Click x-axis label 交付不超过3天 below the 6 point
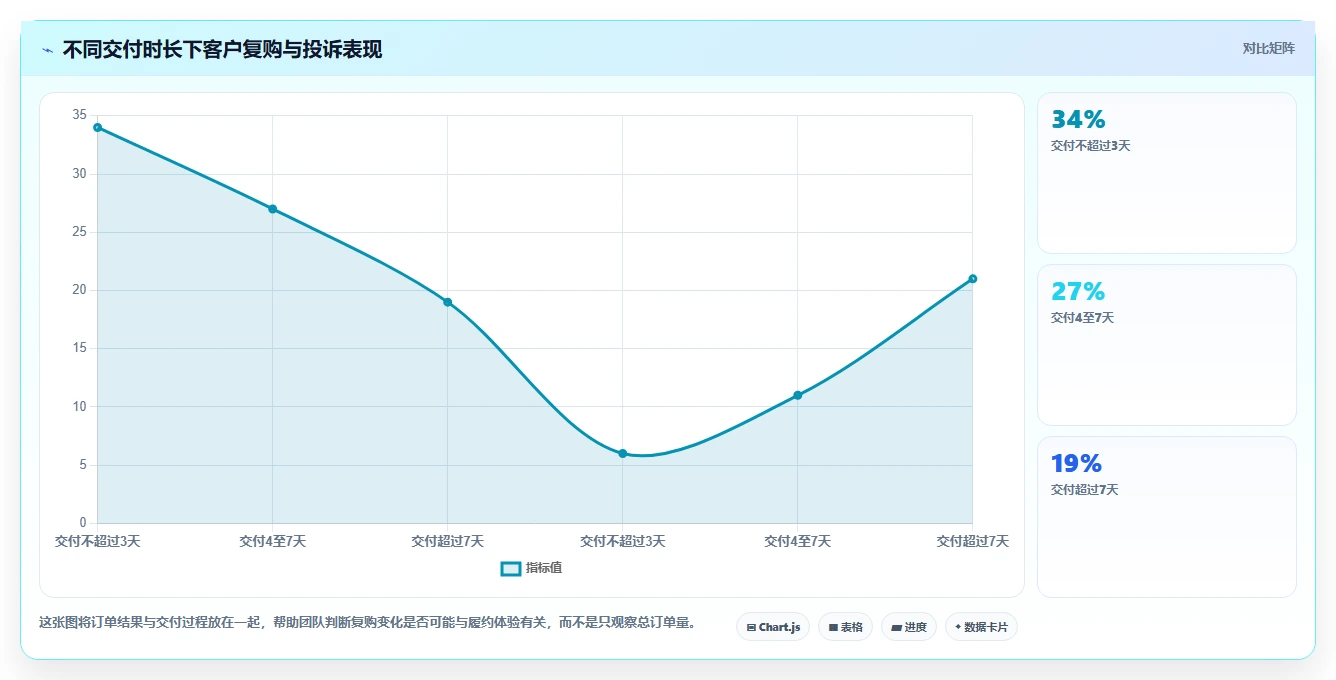 point(622,541)
